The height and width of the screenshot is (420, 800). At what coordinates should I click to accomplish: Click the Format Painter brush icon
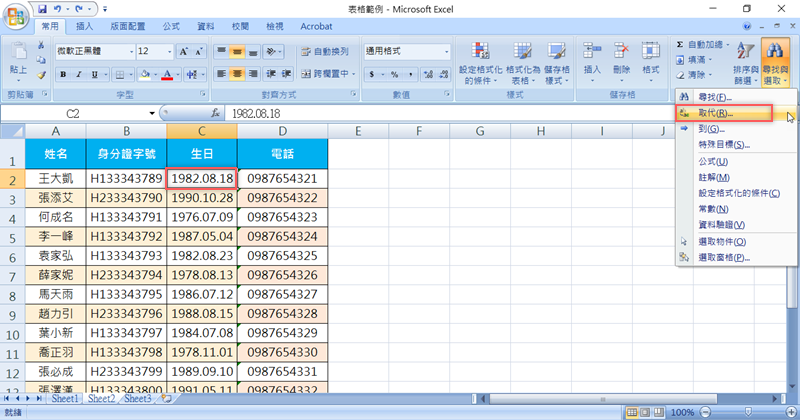point(41,74)
